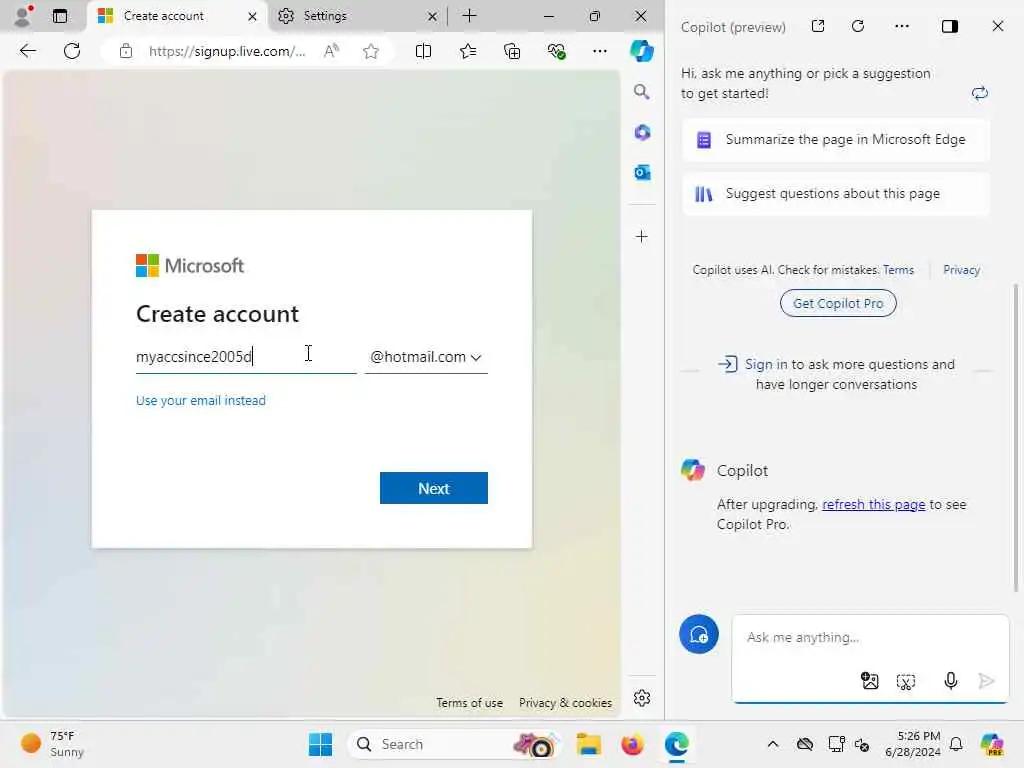Click the new email username field
Viewport: 1024px width, 768px height.
coord(246,357)
